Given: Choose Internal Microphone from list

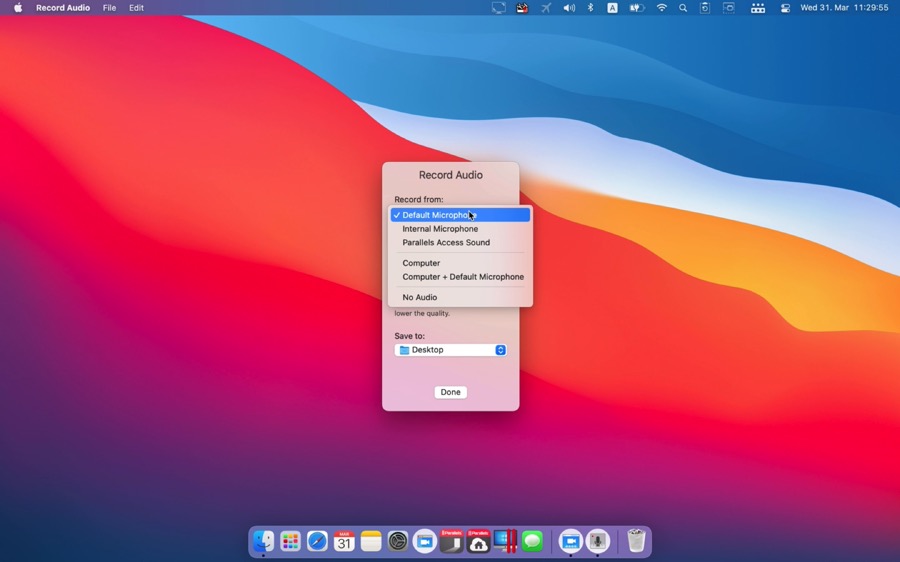Looking at the screenshot, I should coord(440,229).
